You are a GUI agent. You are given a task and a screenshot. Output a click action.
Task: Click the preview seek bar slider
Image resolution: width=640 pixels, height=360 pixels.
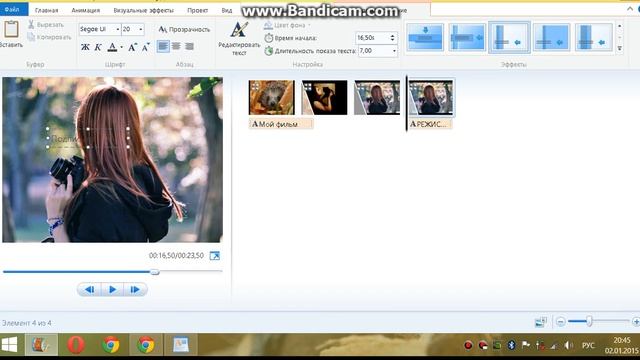point(154,271)
